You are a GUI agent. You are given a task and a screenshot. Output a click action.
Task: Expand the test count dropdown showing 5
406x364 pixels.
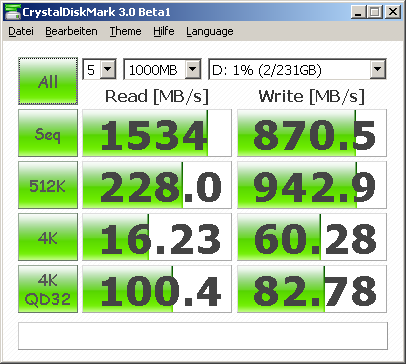(108, 69)
